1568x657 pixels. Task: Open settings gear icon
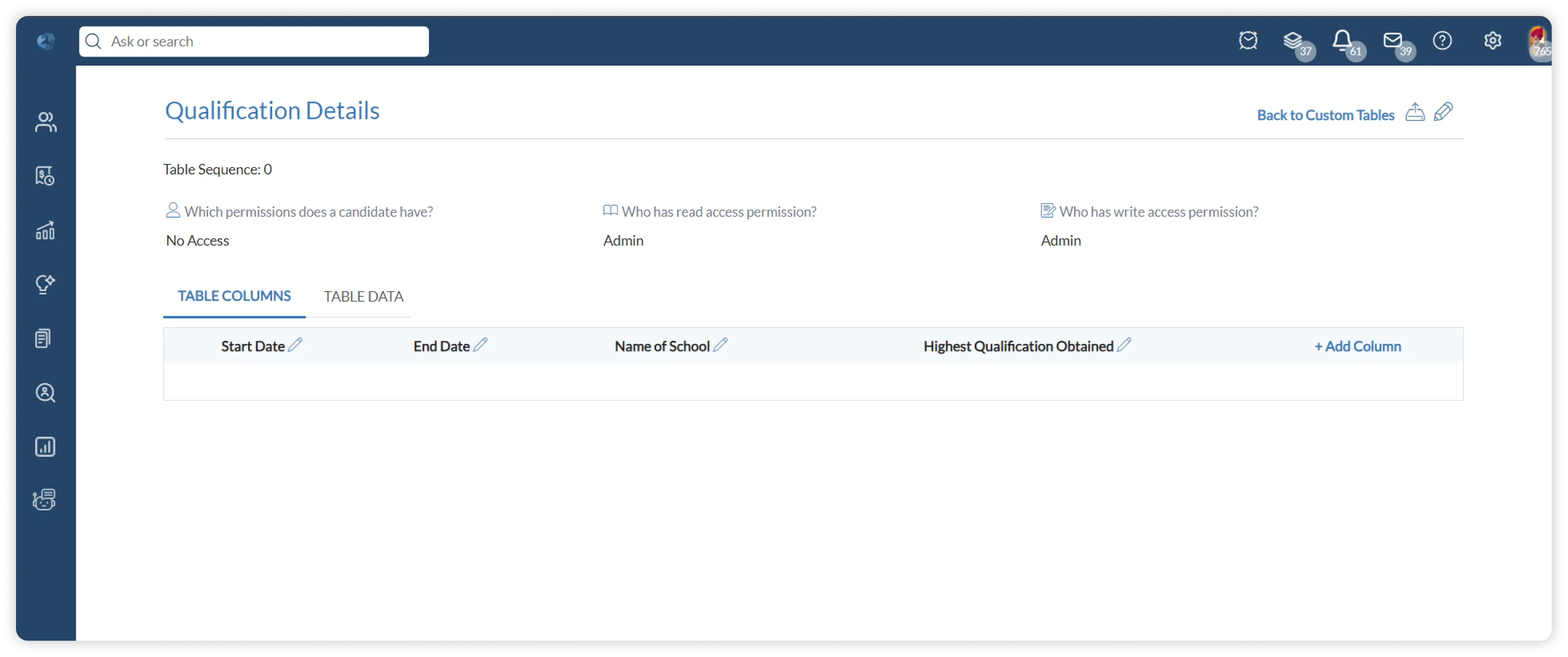pos(1492,41)
